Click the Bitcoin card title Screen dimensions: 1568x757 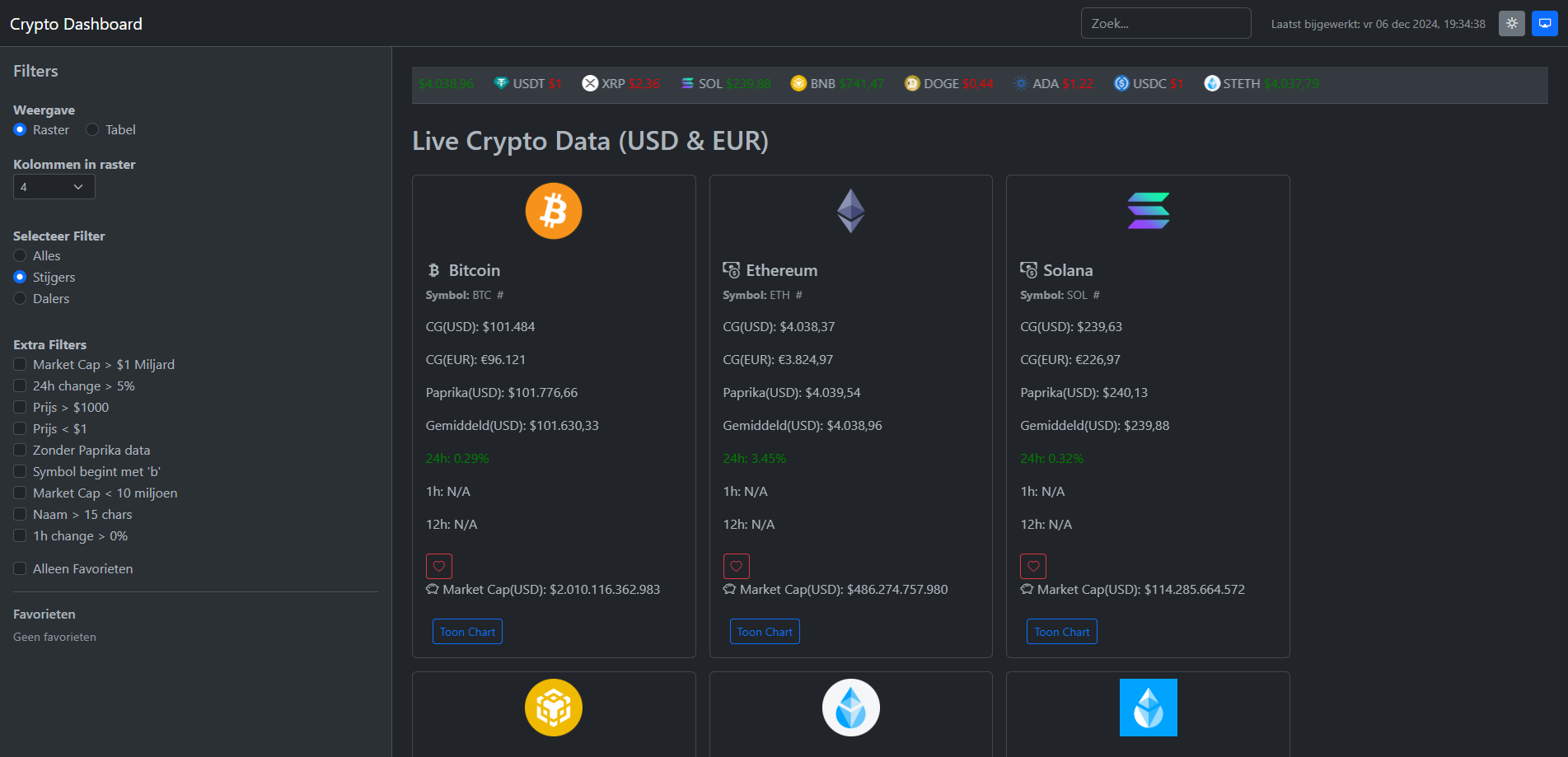475,270
